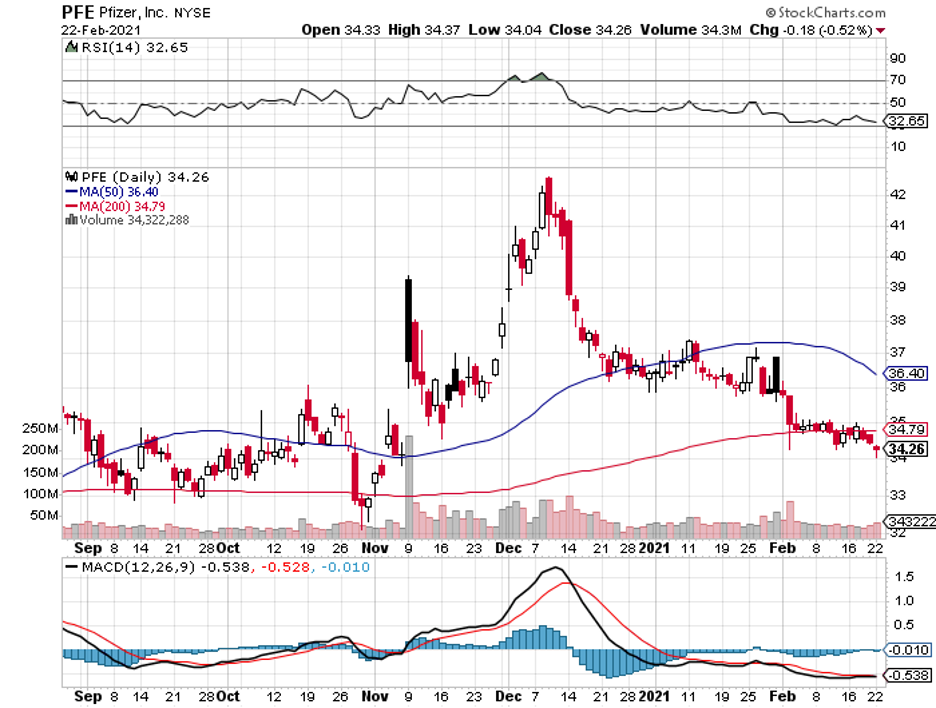Screen dimensions: 936x708
Task: Click the NYSE exchange label
Action: tap(193, 13)
